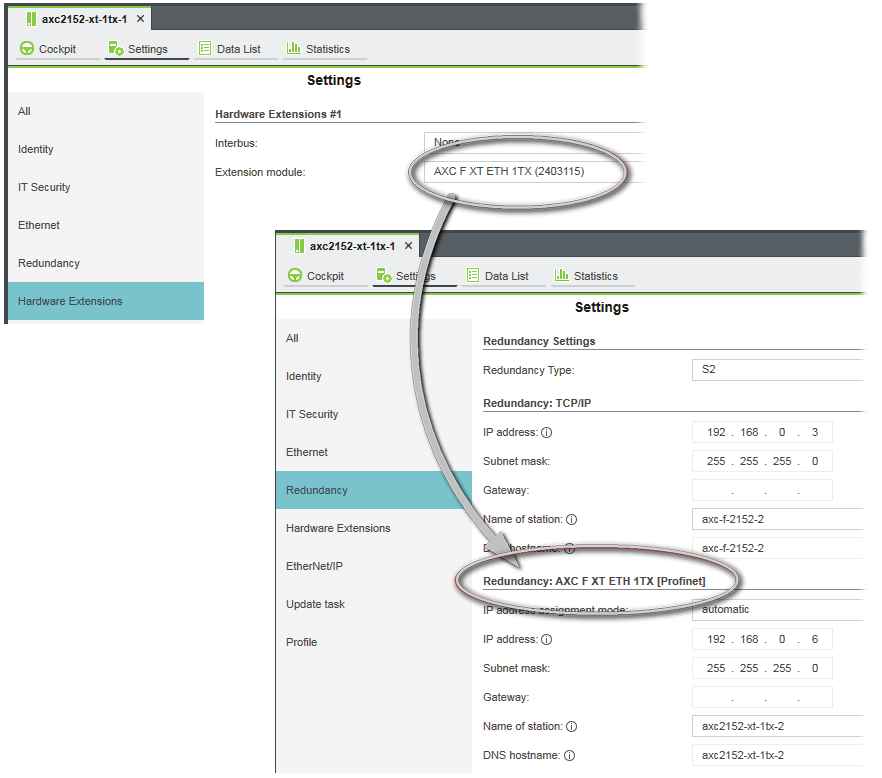Click DNS hostname field axc2152-xt-1tx-2

coord(778,755)
